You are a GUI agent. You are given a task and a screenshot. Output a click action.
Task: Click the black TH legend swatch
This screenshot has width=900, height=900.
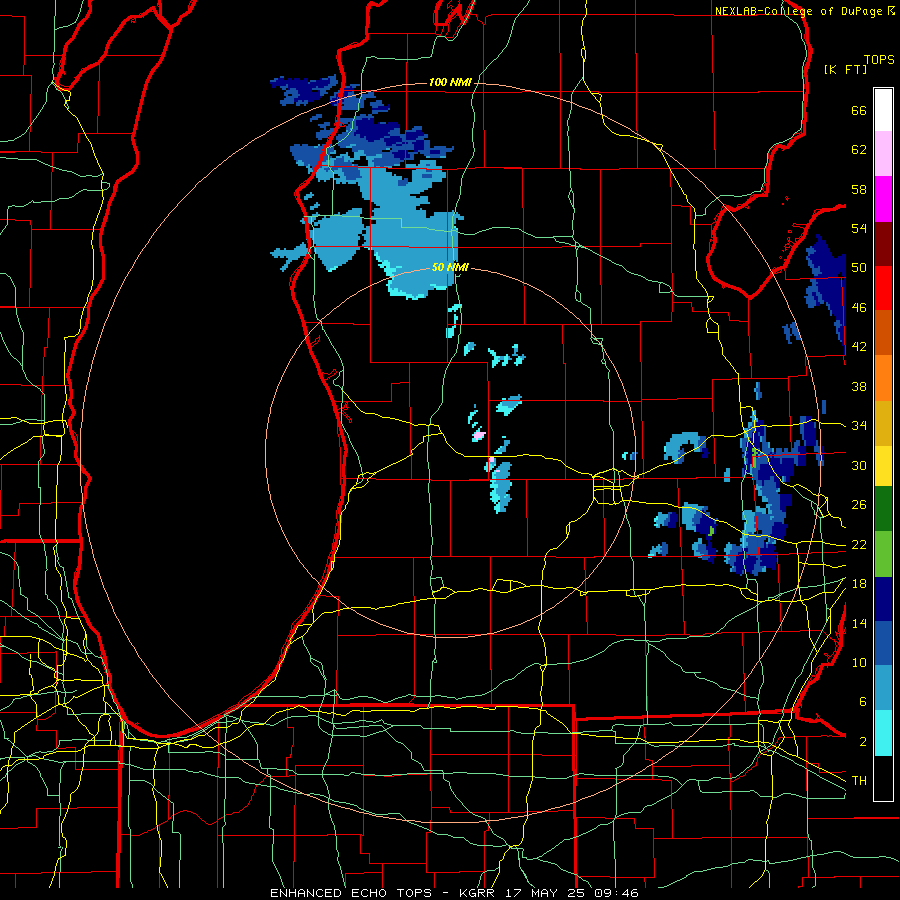(x=883, y=778)
